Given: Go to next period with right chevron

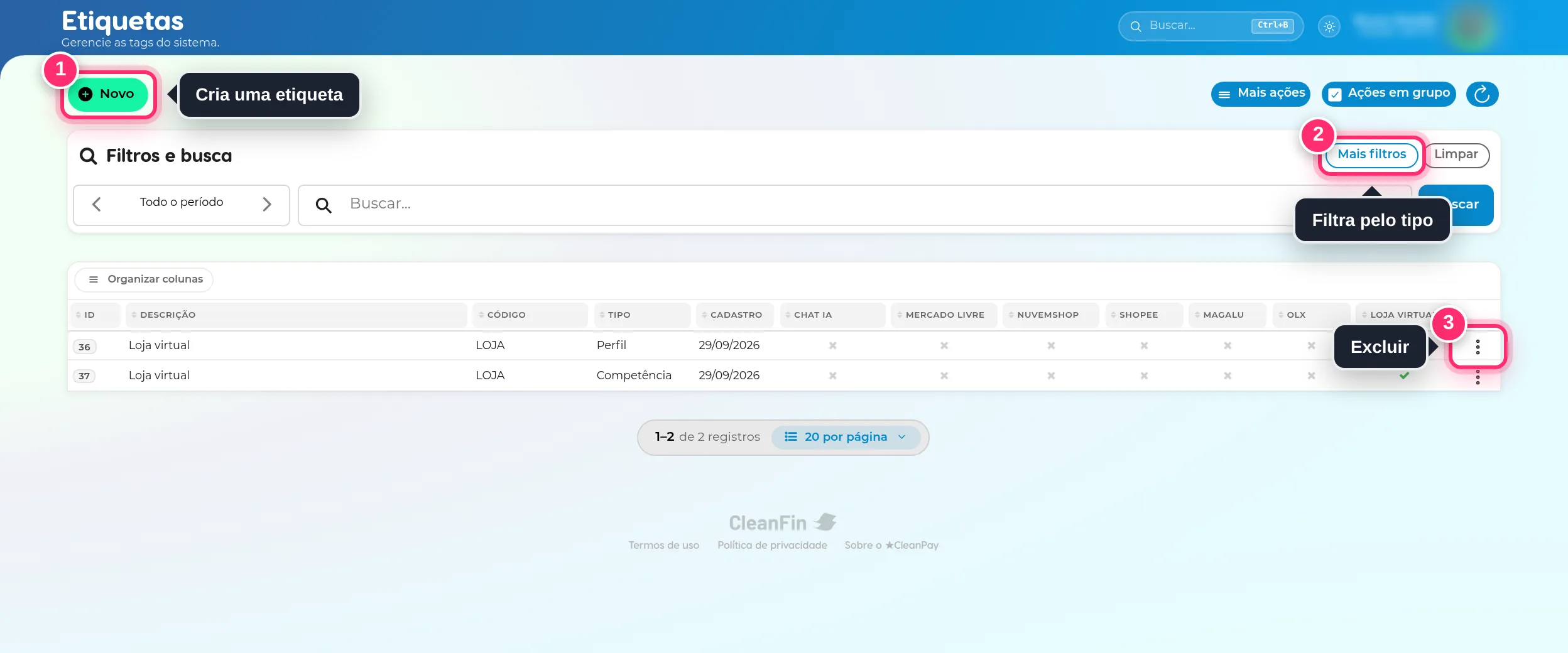Looking at the screenshot, I should [x=267, y=204].
